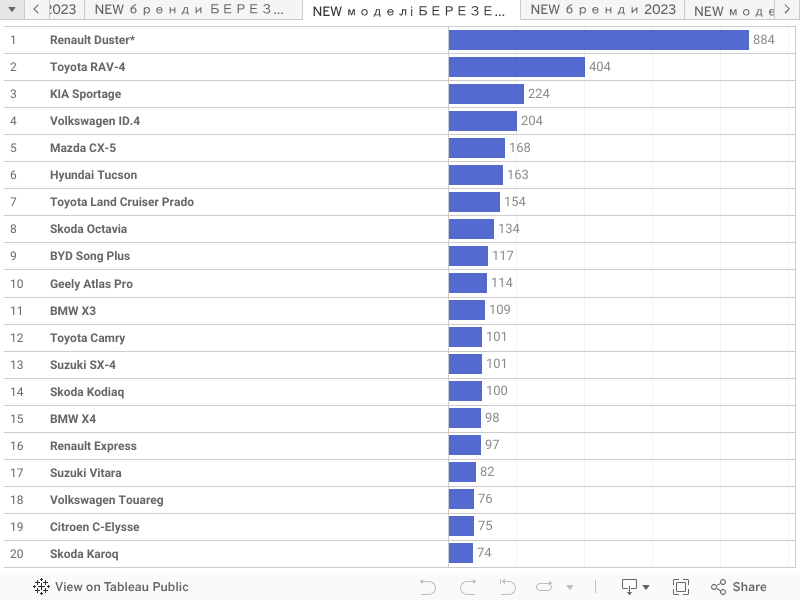Screen dimensions: 800x600
Task: Select Toyota Land Cruiser Prado label
Action: (122, 202)
